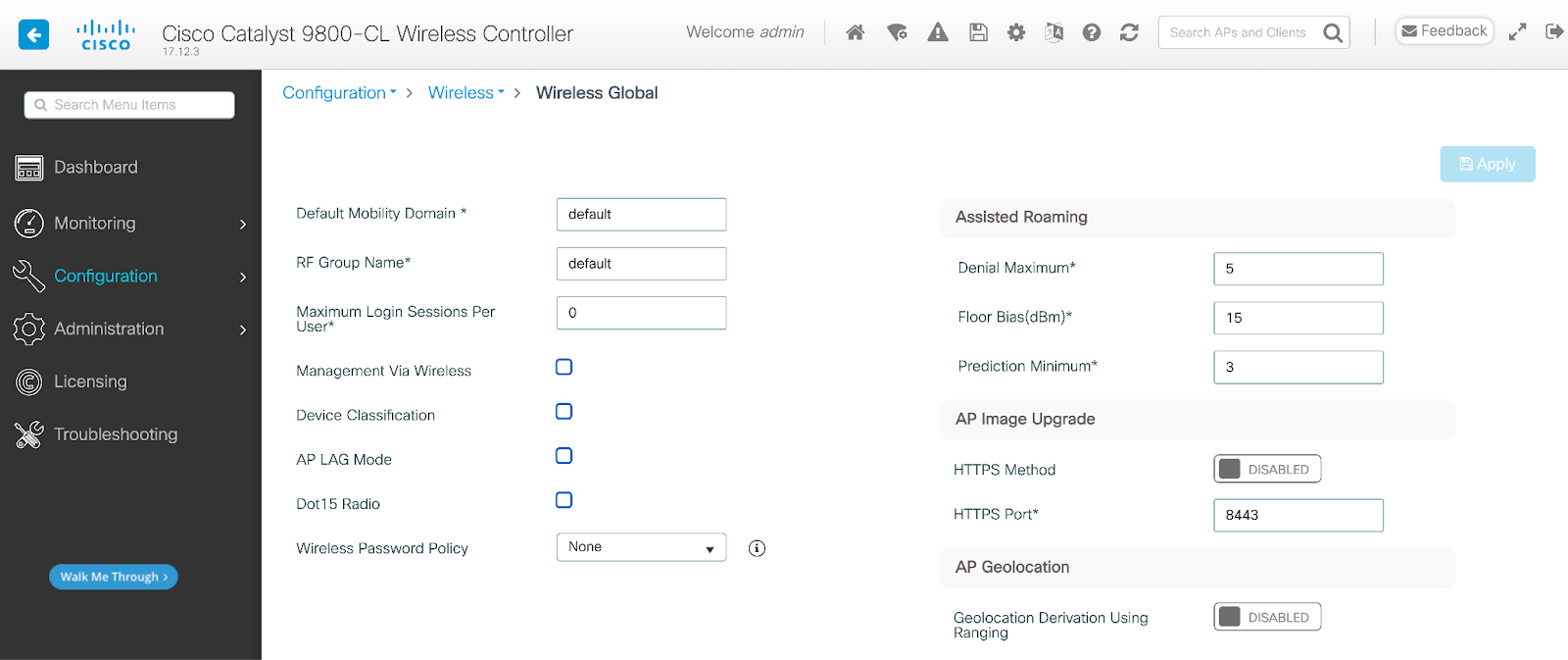1568x660 pixels.
Task: Click Assisted Roaming section header
Action: [x=1198, y=217]
